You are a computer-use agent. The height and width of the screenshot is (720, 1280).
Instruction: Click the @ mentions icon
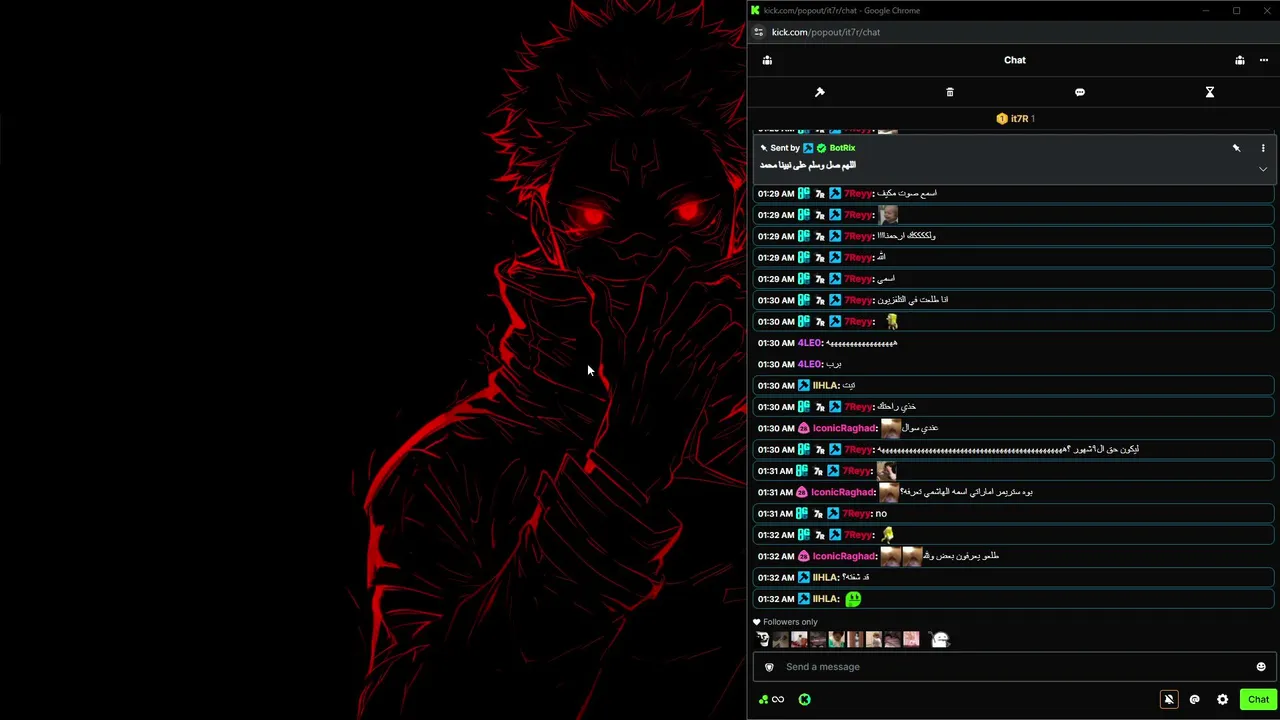click(1194, 700)
